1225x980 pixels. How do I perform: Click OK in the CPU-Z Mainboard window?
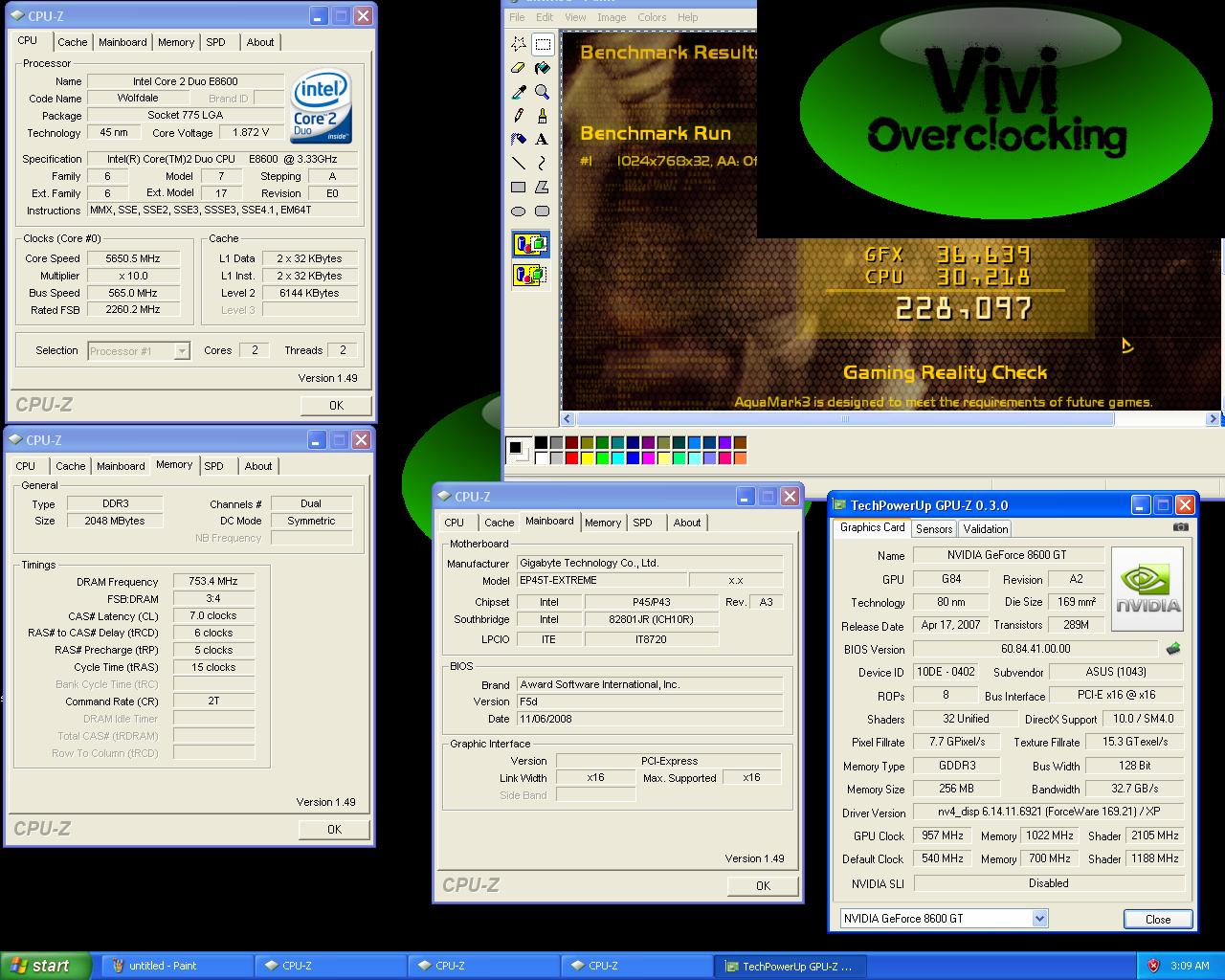(763, 886)
